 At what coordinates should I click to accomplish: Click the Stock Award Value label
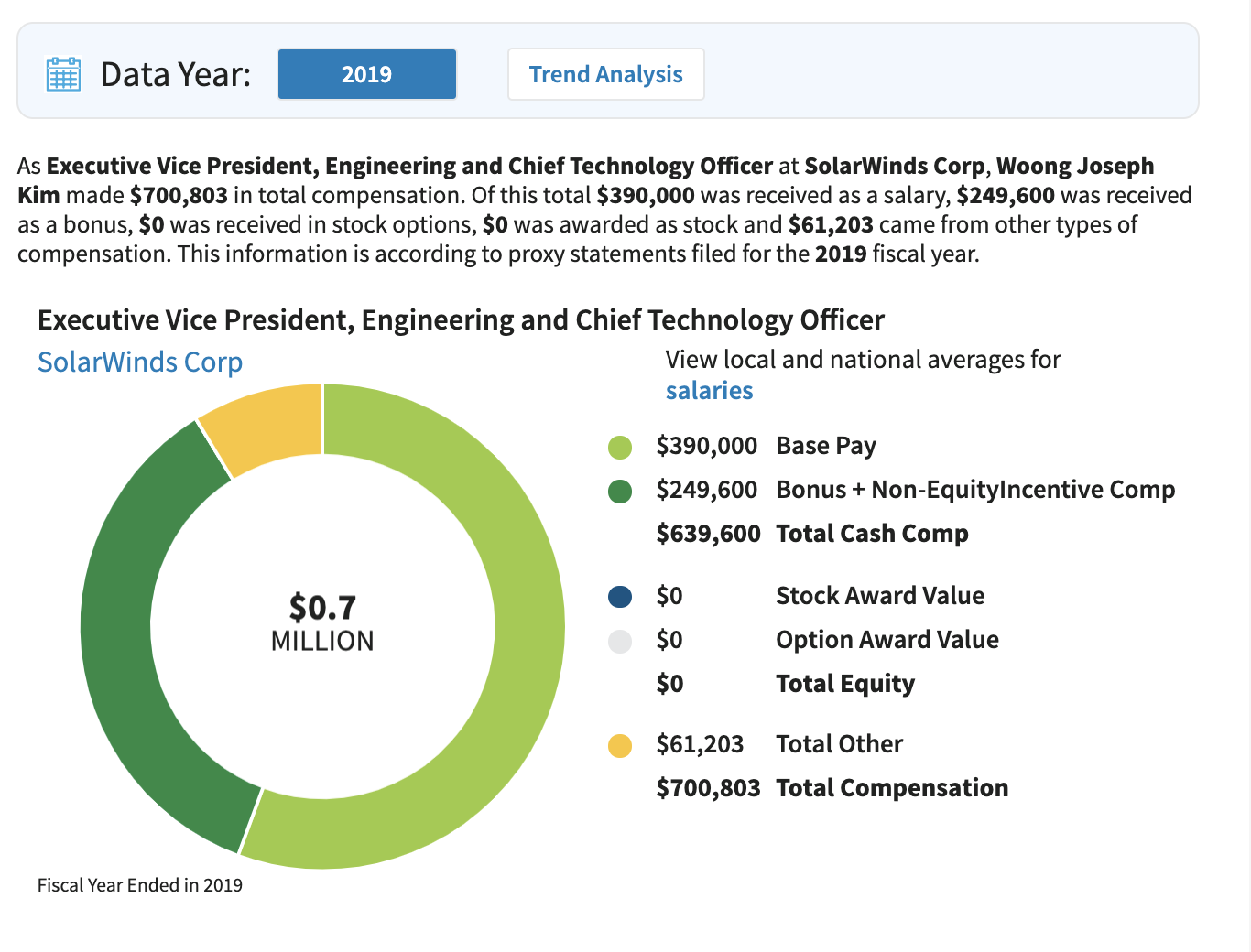coord(880,596)
